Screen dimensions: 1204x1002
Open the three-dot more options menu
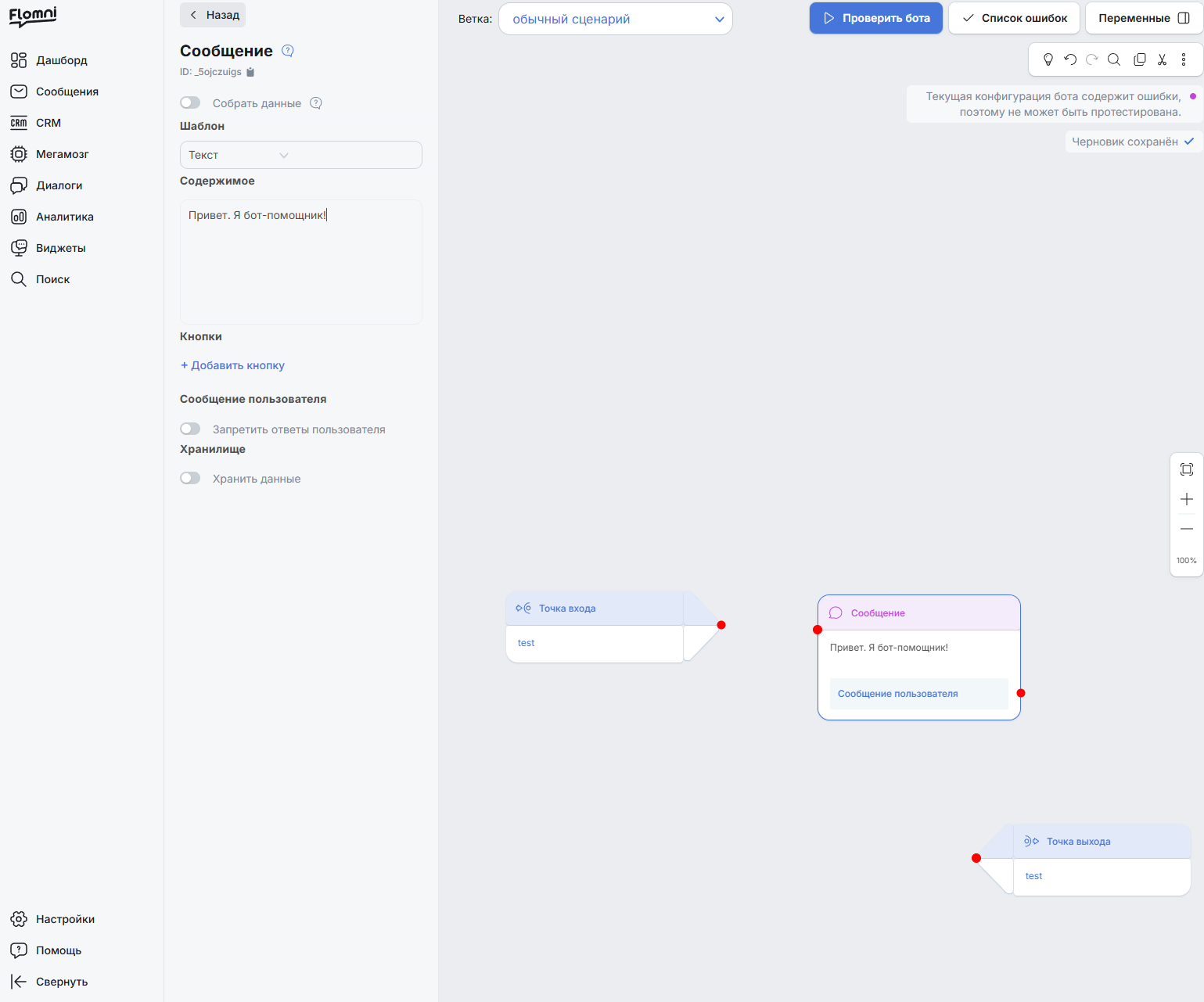point(1184,59)
